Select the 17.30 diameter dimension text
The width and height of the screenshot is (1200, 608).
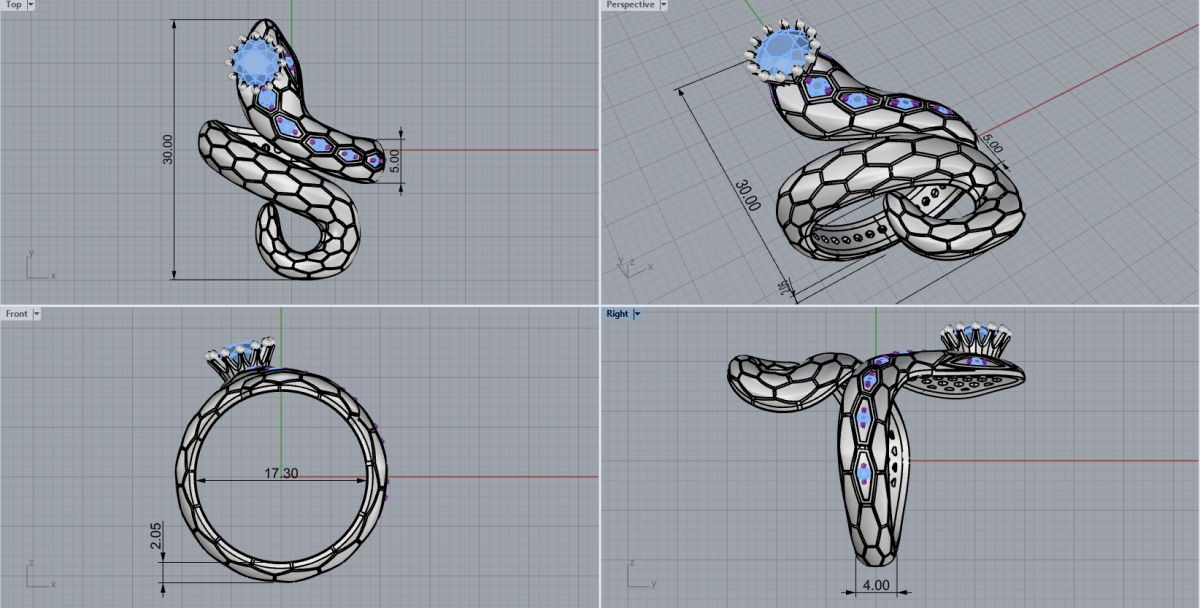[280, 473]
